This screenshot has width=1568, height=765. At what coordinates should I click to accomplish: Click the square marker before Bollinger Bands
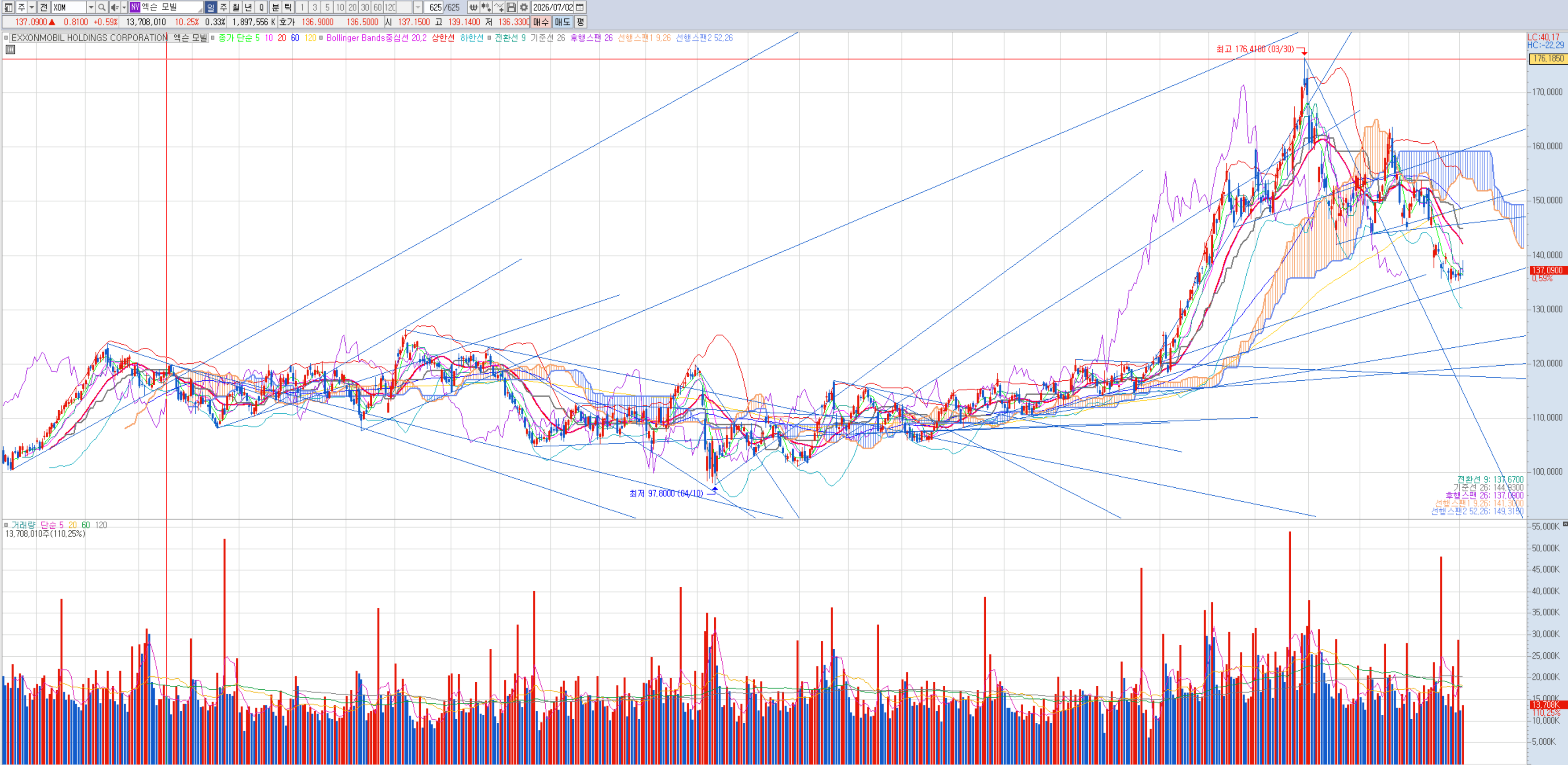pyautogui.click(x=321, y=38)
